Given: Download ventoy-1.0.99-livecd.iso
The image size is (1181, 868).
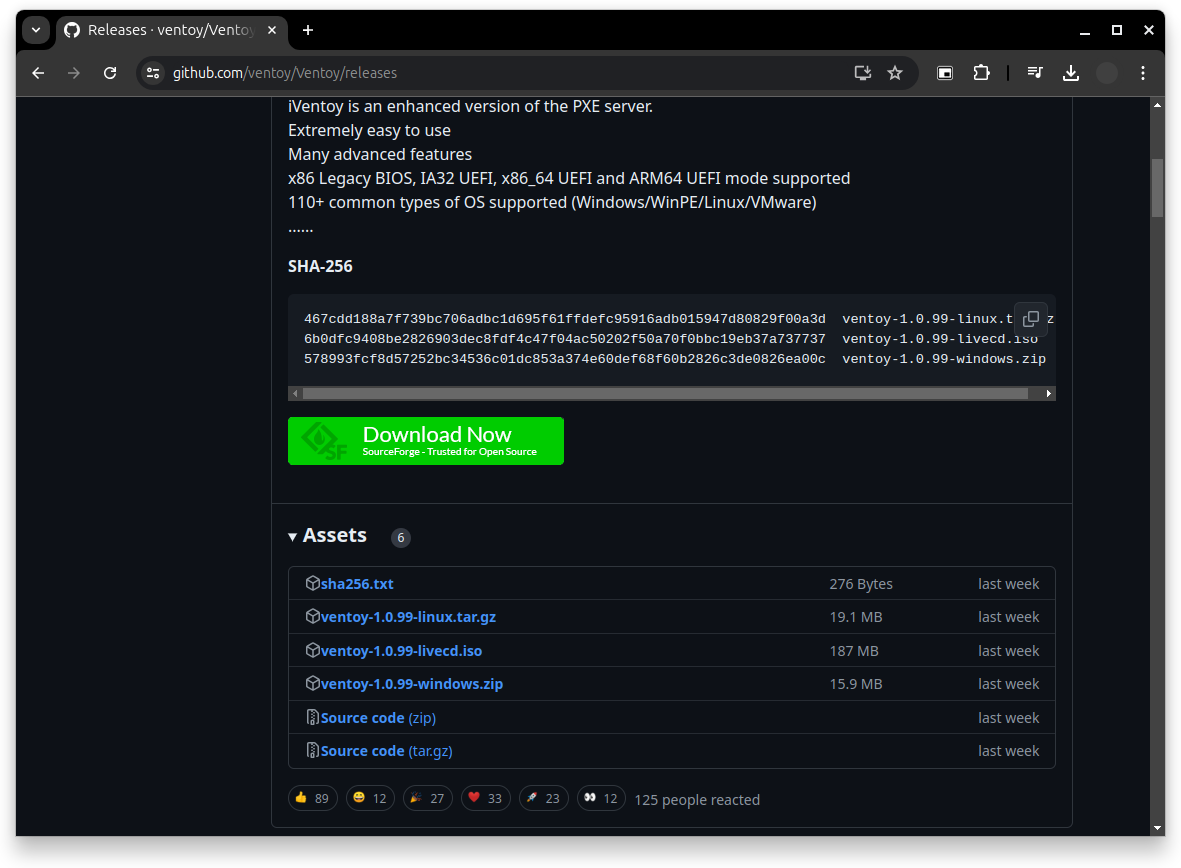Looking at the screenshot, I should (x=401, y=650).
